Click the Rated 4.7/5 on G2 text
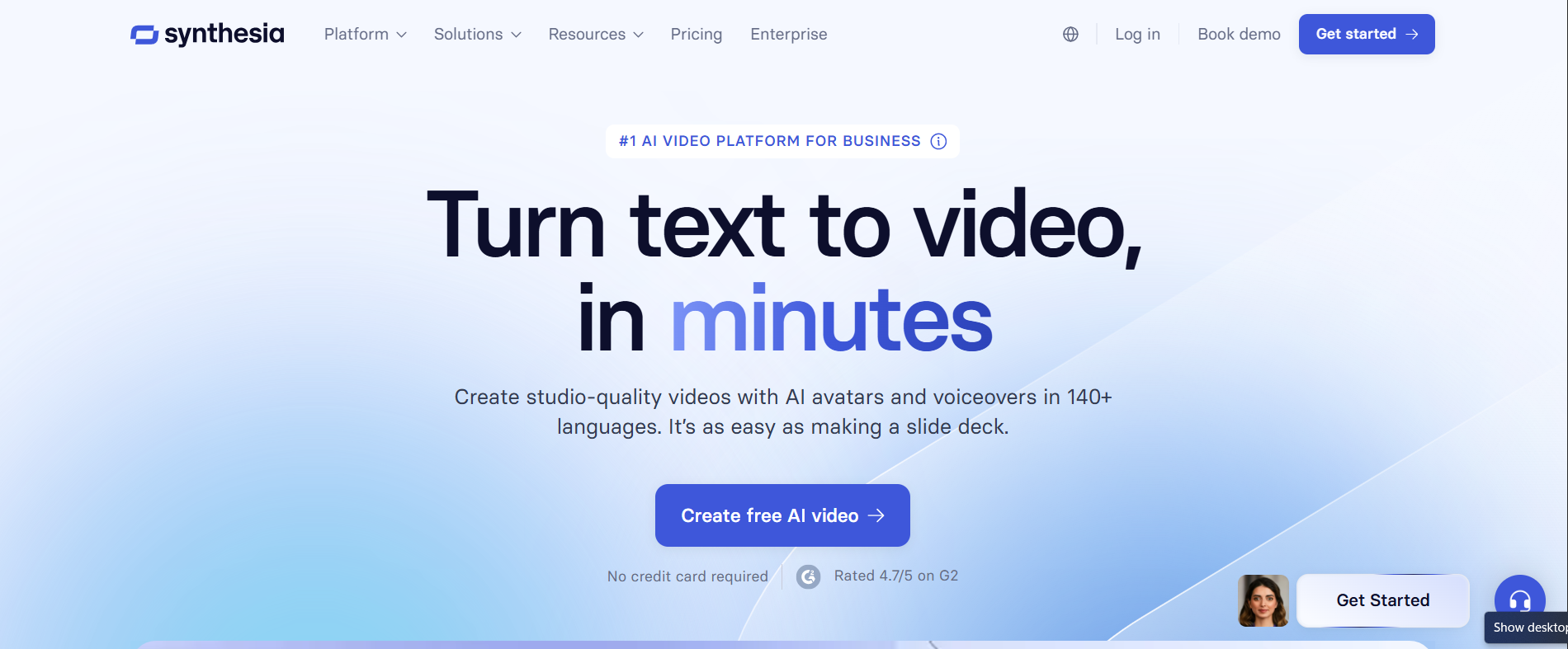This screenshot has height=649, width=1568. point(896,576)
